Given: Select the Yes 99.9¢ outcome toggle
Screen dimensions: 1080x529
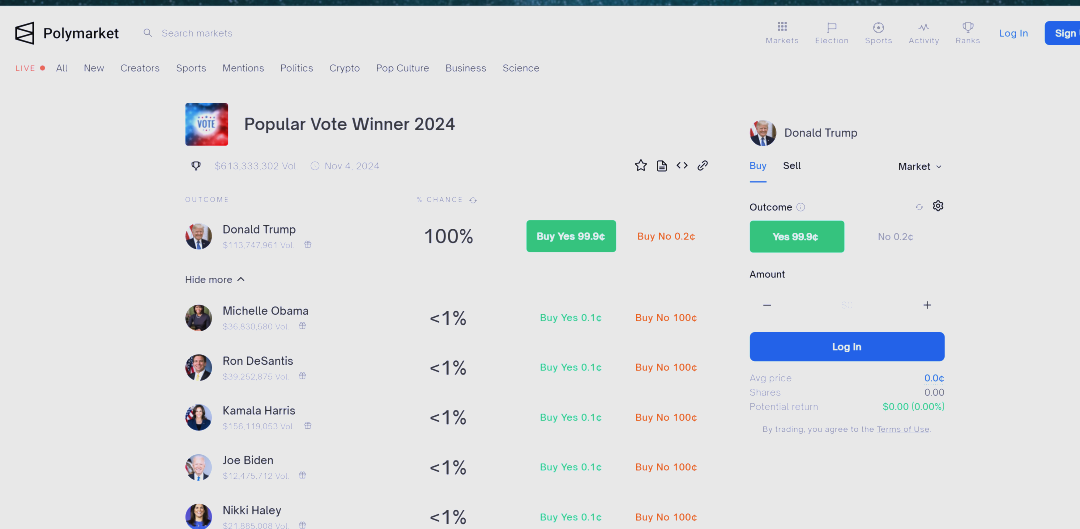Looking at the screenshot, I should click(796, 236).
